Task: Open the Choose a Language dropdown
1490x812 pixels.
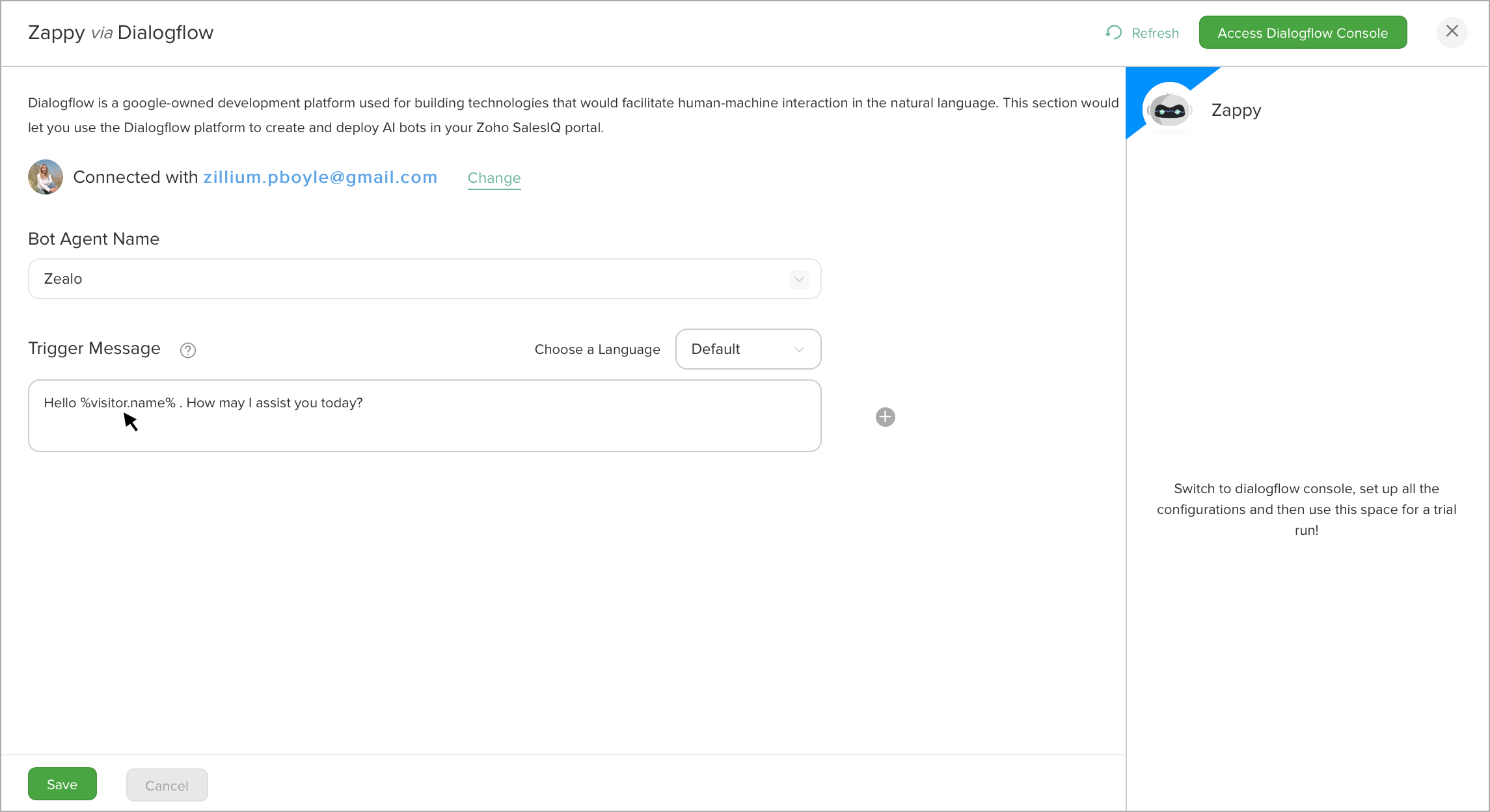Action: (x=748, y=349)
